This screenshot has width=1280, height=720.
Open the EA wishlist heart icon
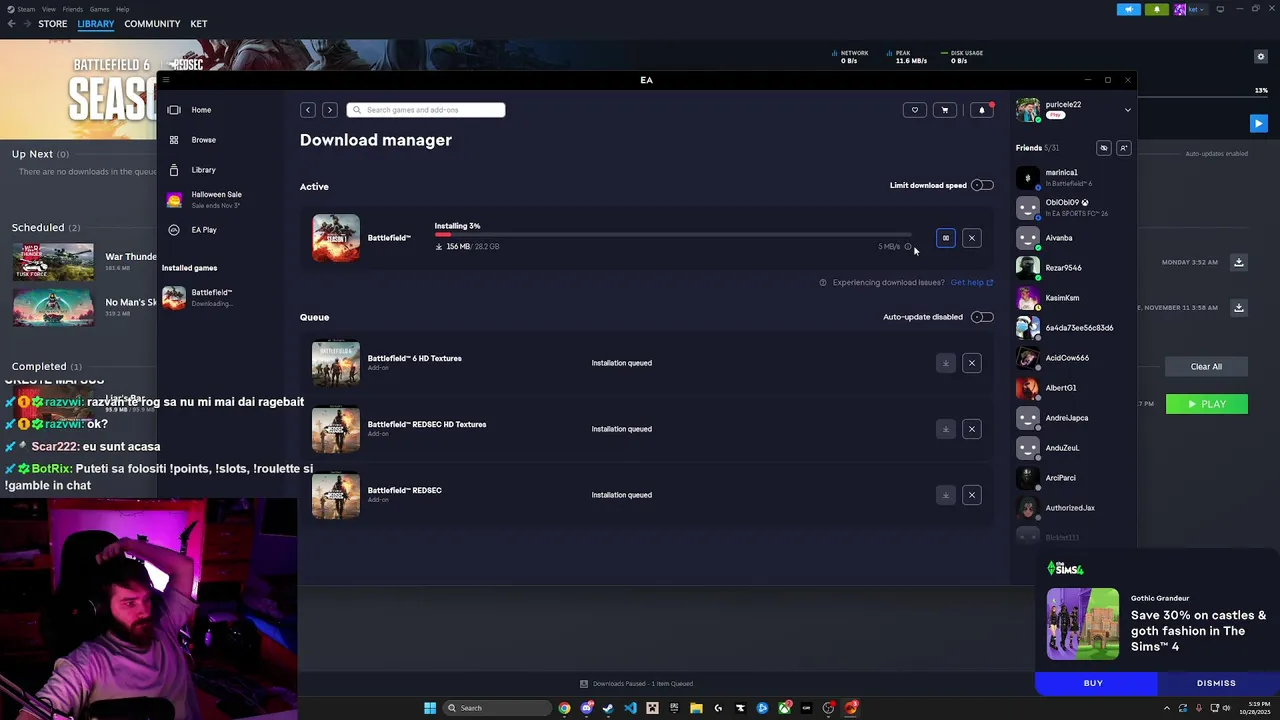[x=915, y=110]
